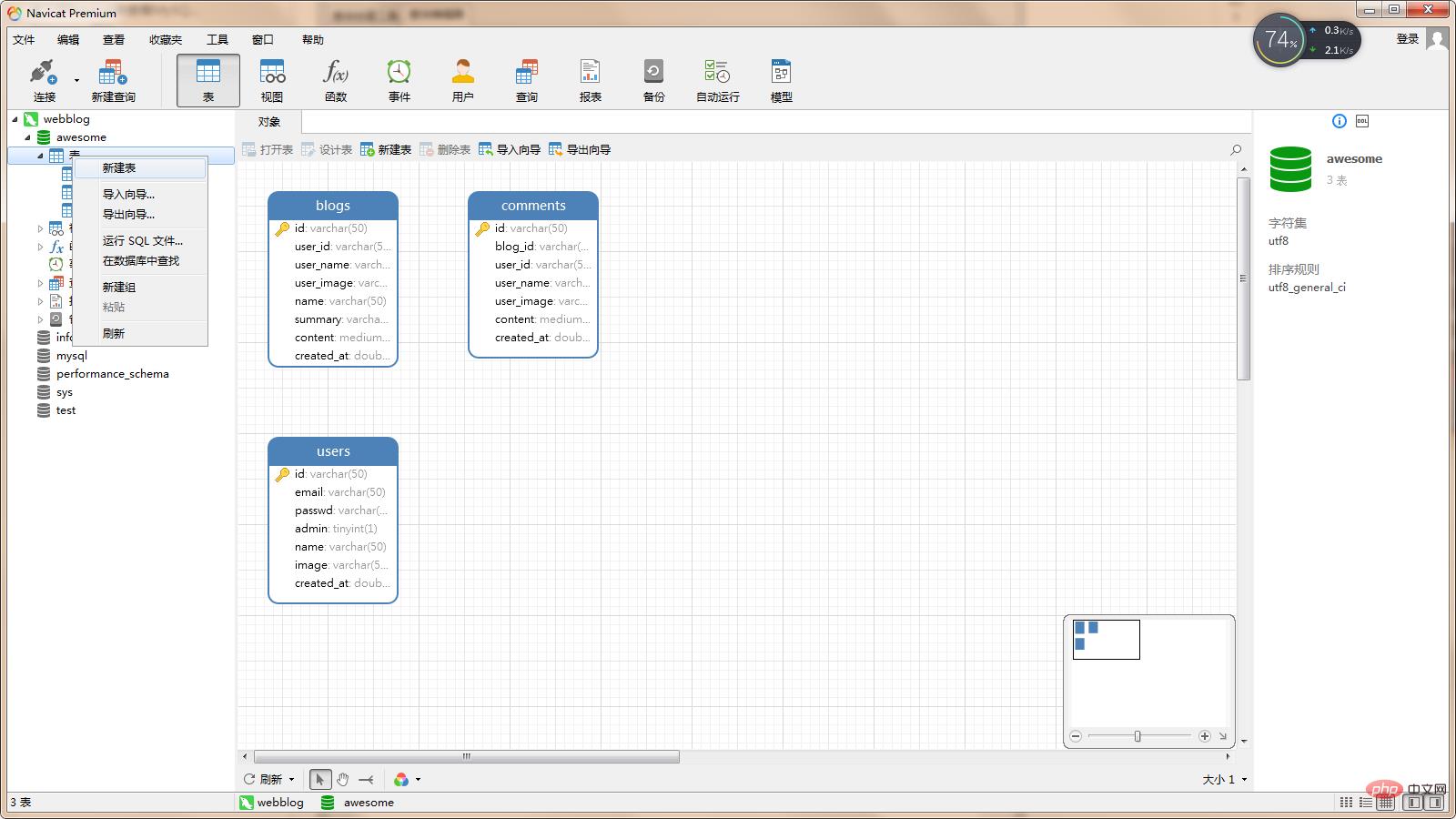Open the color palette dropdown arrow

click(x=418, y=780)
